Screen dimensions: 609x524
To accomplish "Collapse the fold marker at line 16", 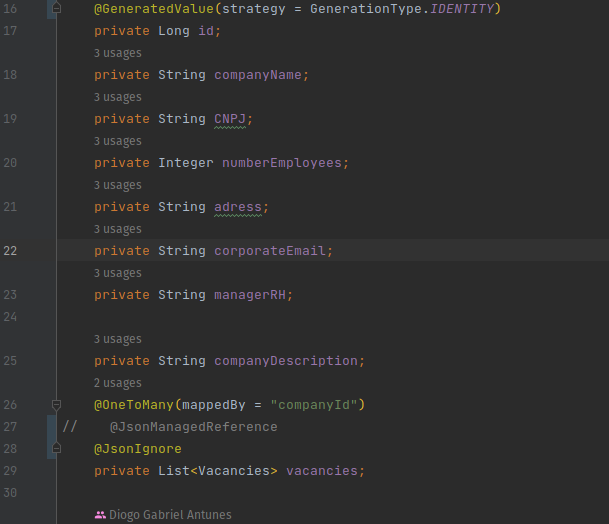I will pyautogui.click(x=56, y=8).
